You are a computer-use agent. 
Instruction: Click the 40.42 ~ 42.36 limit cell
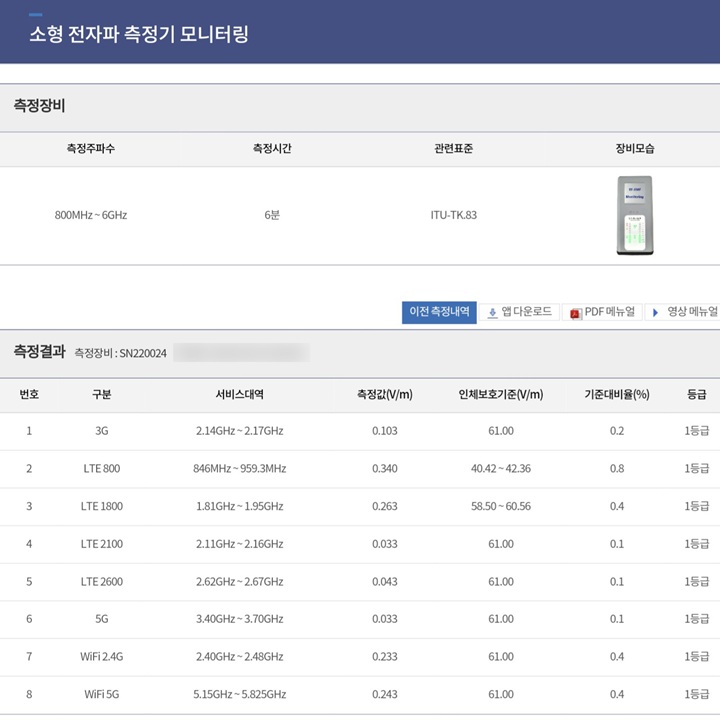coord(501,468)
